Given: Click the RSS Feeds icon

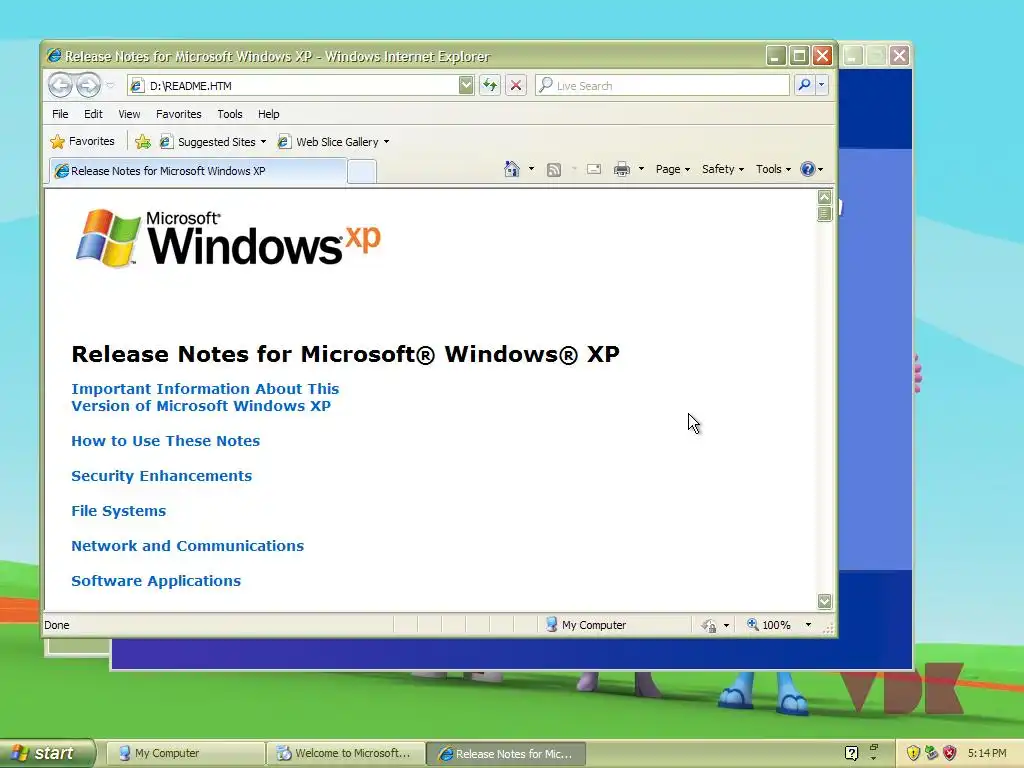Looking at the screenshot, I should [x=554, y=170].
